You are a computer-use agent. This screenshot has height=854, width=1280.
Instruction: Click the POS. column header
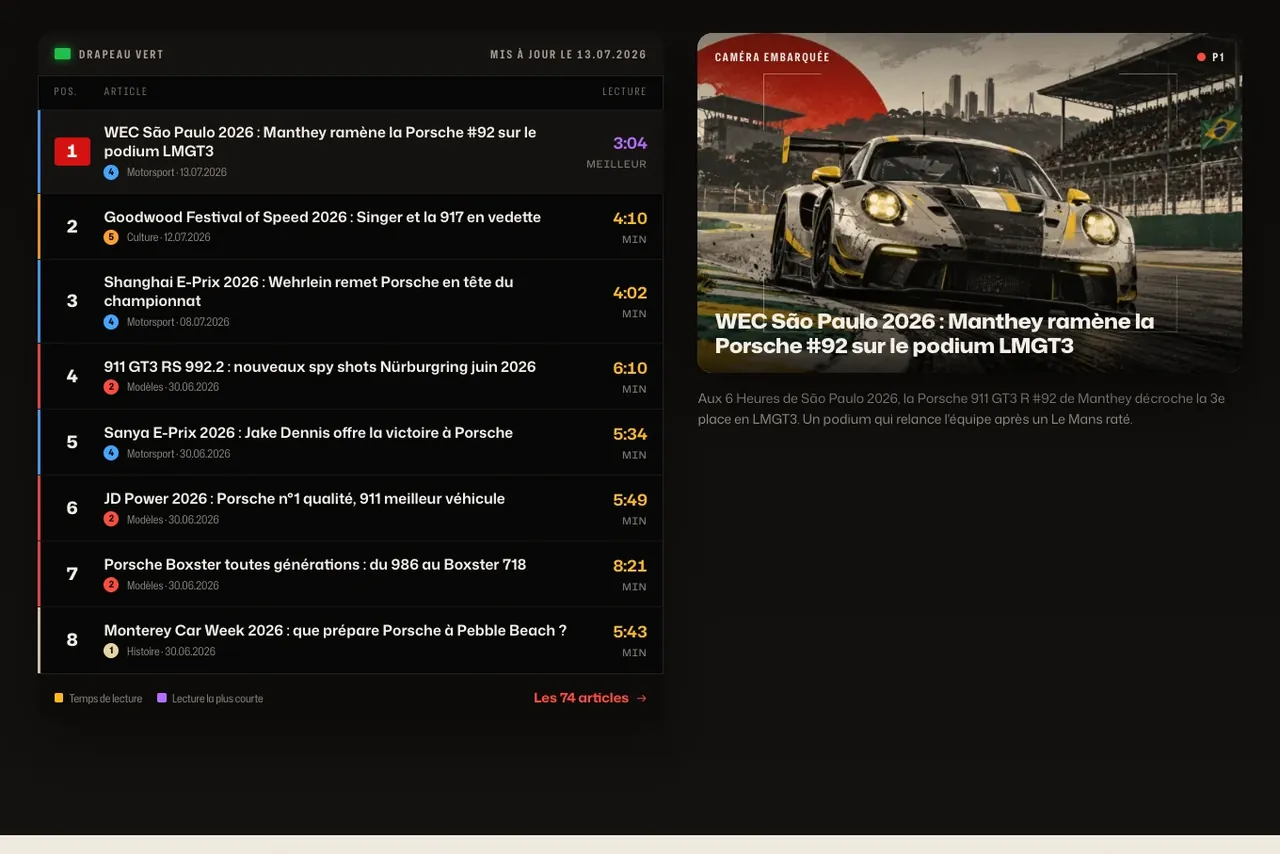[65, 92]
